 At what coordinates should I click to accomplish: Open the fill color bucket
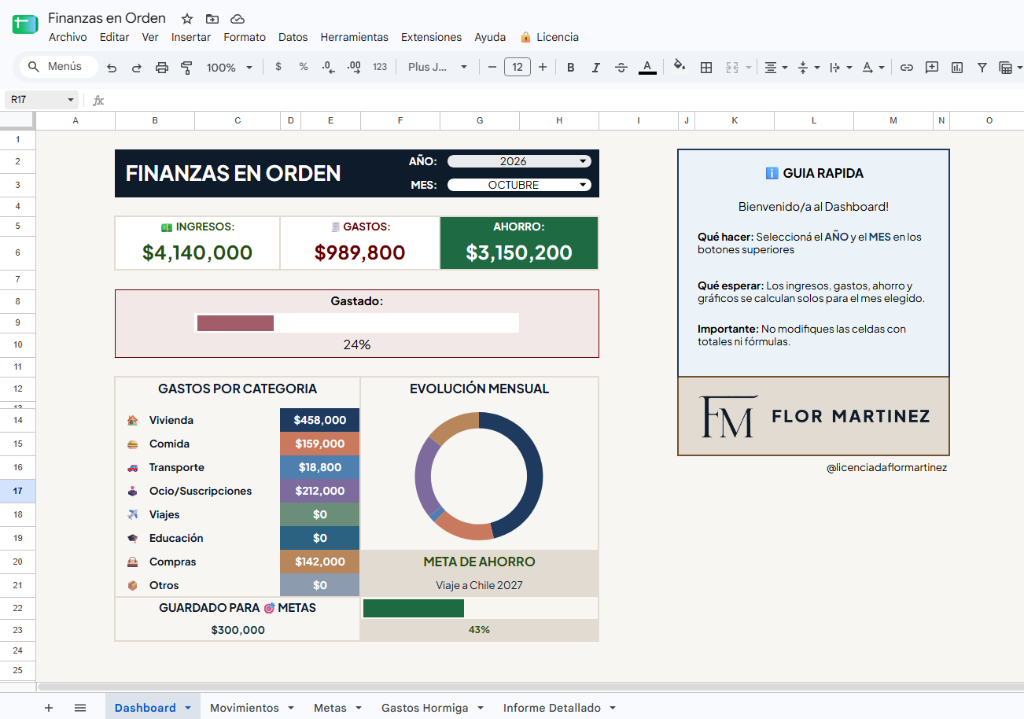pyautogui.click(x=679, y=66)
